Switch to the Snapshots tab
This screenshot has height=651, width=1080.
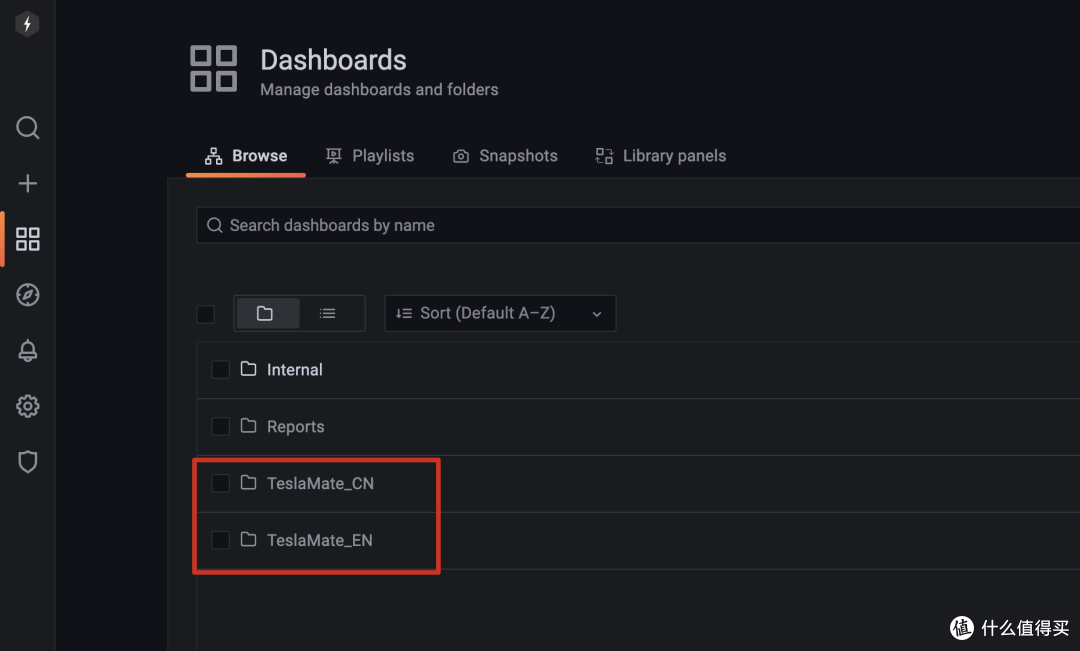pyautogui.click(x=505, y=156)
